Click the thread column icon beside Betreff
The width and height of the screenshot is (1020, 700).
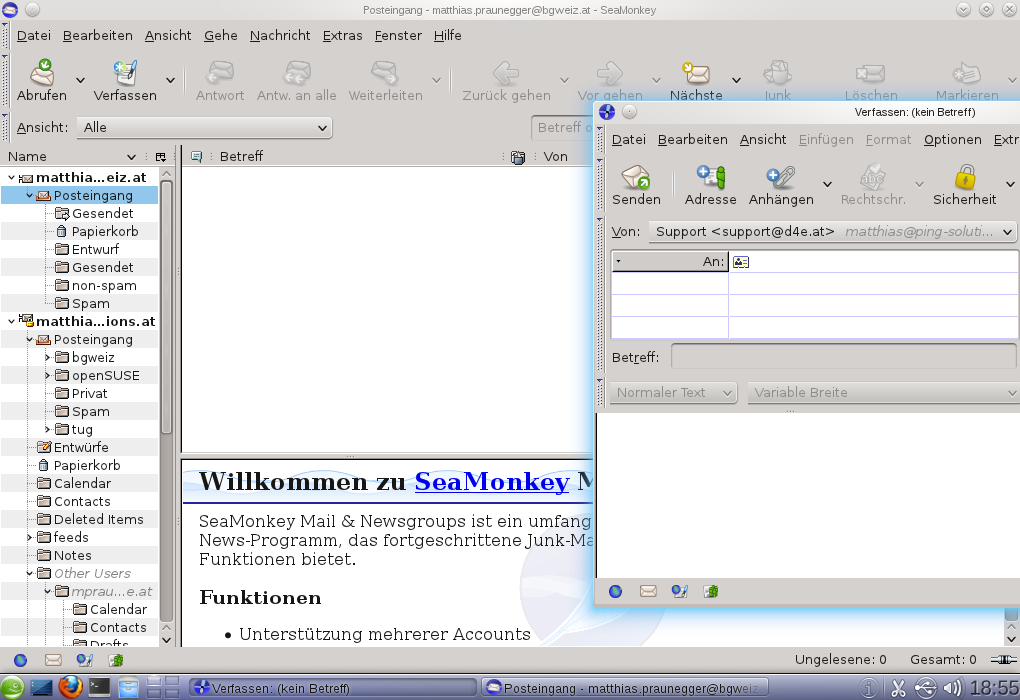[196, 157]
